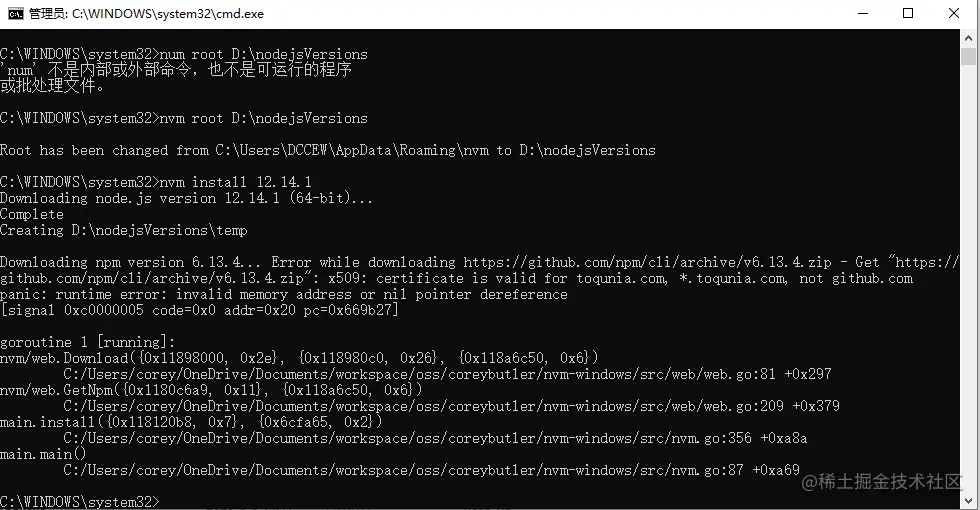
Task: Click the 'nvm install 12.14.1' command line
Action: click(x=235, y=182)
